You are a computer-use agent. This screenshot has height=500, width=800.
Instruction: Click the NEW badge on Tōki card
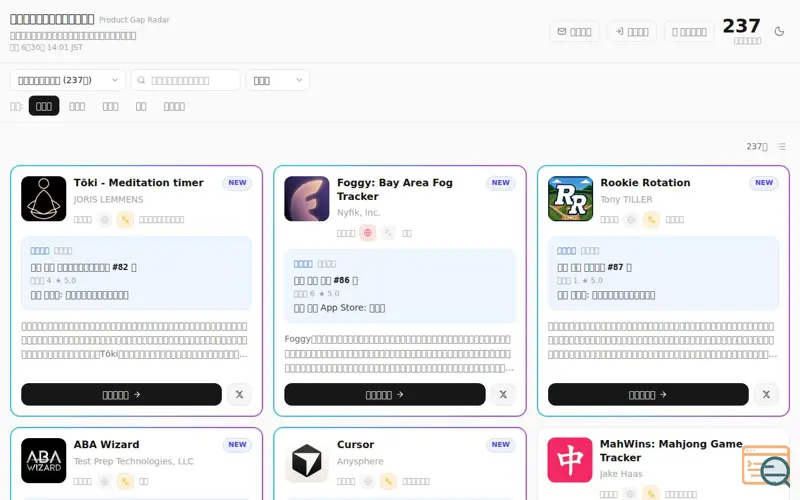[x=237, y=183]
